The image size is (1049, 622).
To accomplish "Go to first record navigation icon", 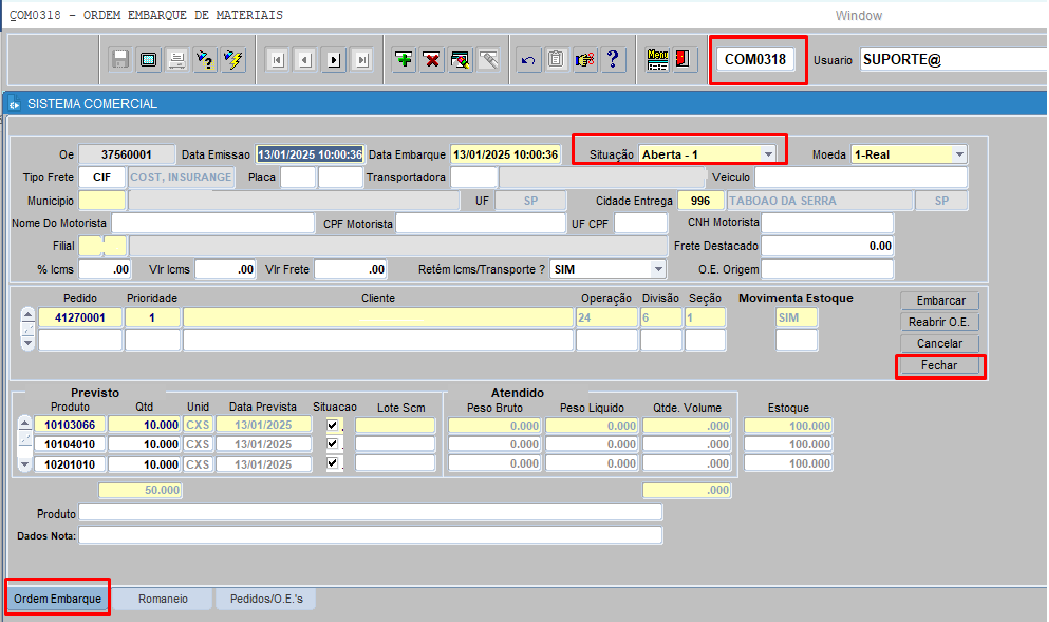I will [277, 60].
